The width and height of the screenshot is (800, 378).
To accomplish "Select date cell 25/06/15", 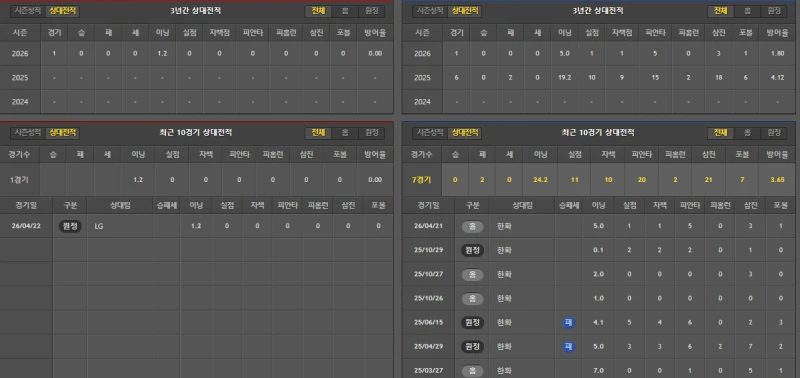I will tap(428, 323).
